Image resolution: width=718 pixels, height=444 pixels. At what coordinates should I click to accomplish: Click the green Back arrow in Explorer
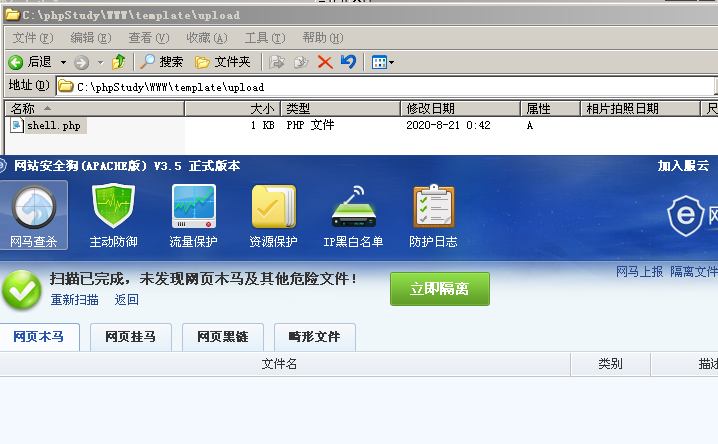tap(16, 62)
